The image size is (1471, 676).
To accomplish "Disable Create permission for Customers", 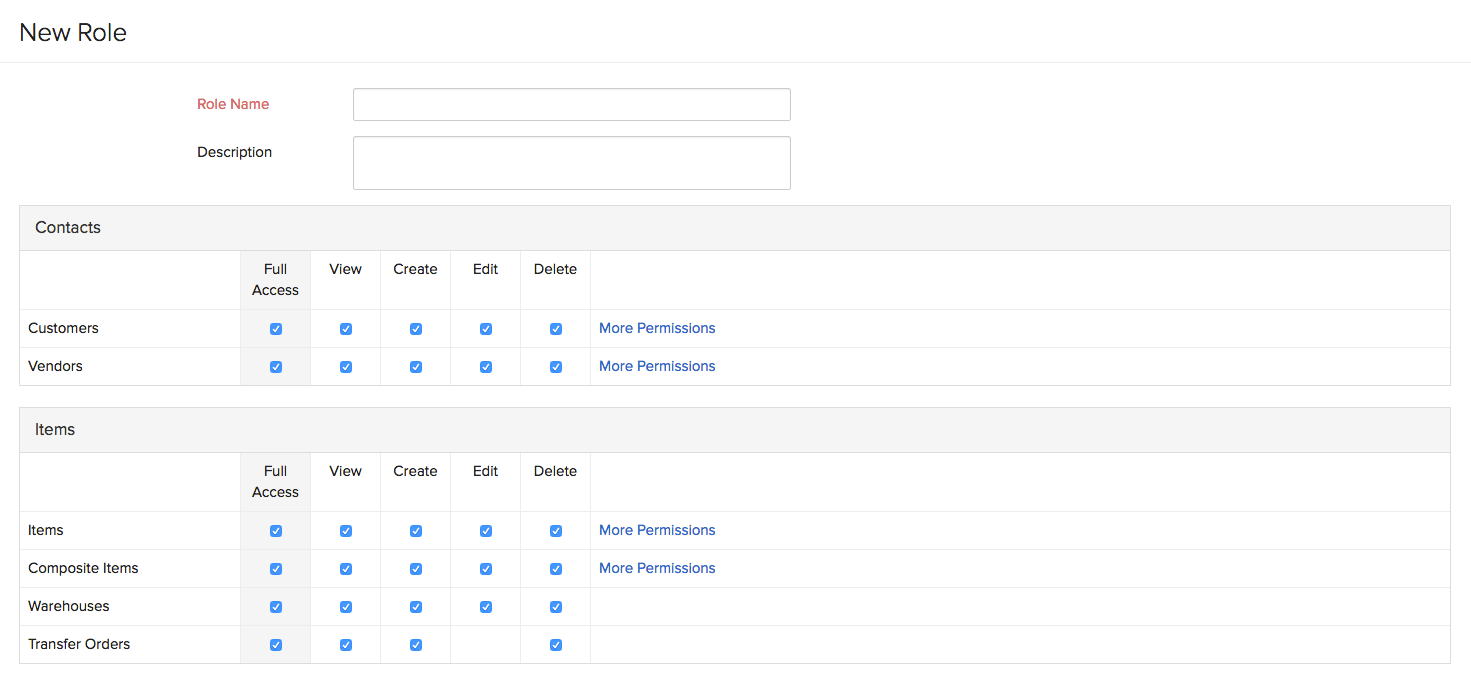I will pyautogui.click(x=416, y=329).
